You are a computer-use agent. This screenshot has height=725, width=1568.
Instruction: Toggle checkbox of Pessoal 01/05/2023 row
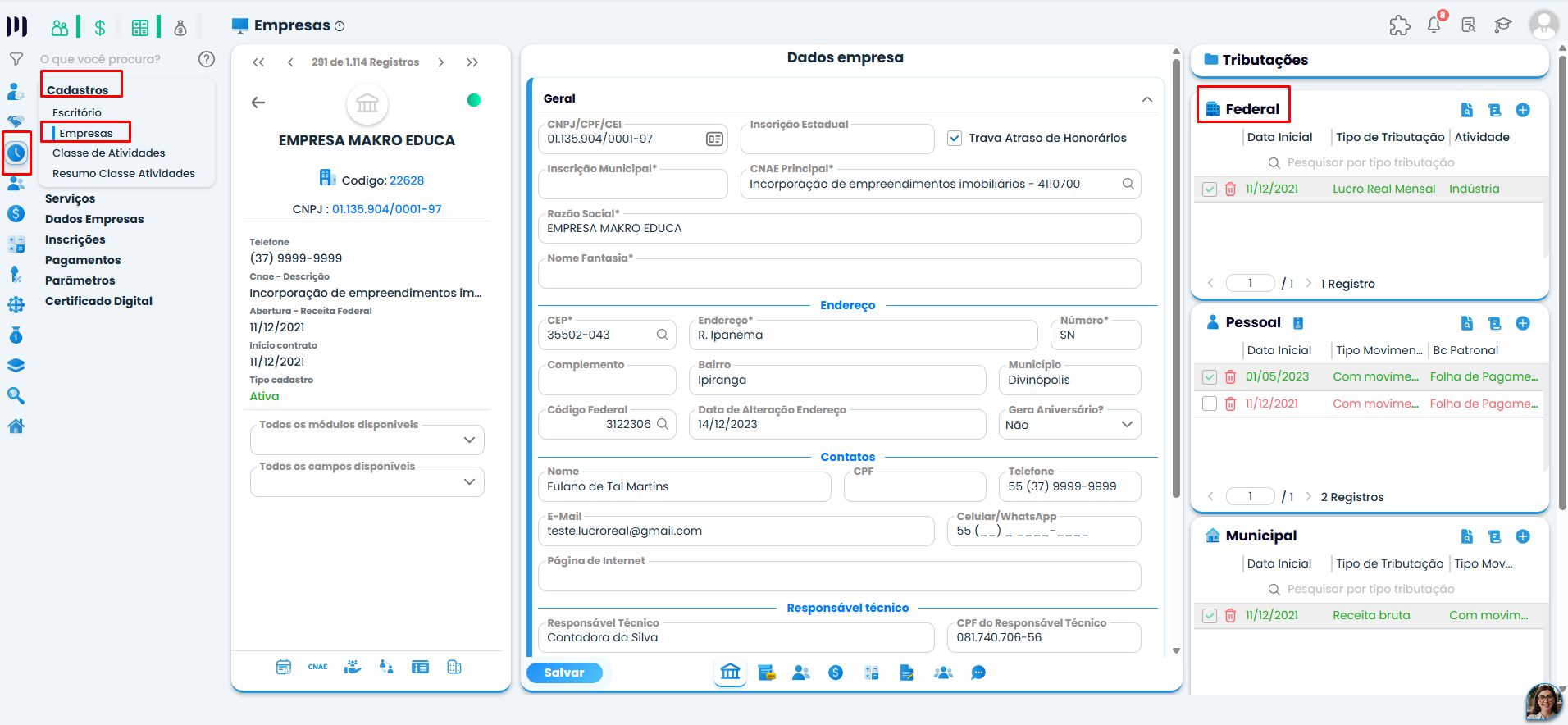click(x=1210, y=376)
